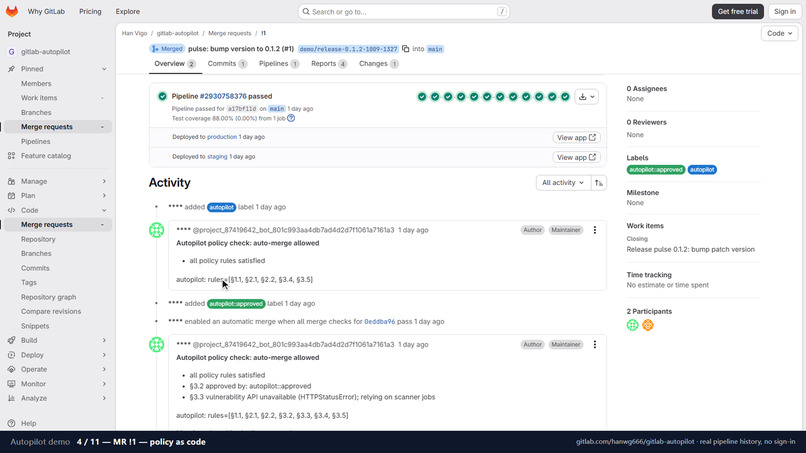Click gitlab-autopilot breadcrumb link

[177, 33]
